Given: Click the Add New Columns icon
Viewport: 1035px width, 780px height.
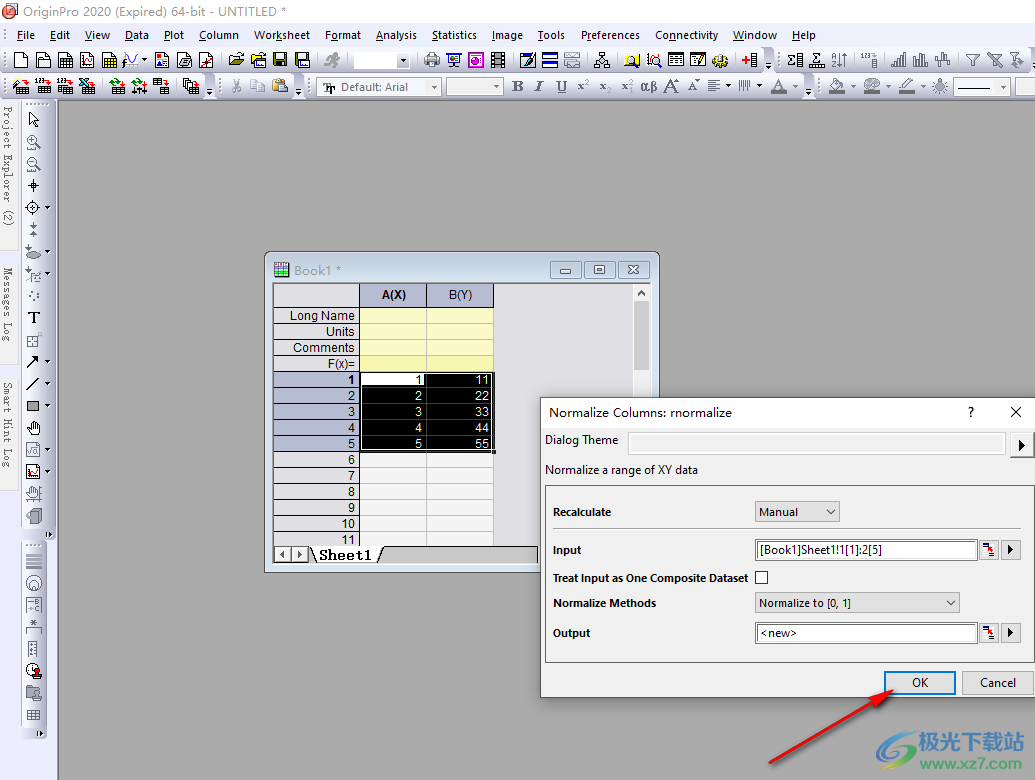Looking at the screenshot, I should [x=749, y=61].
